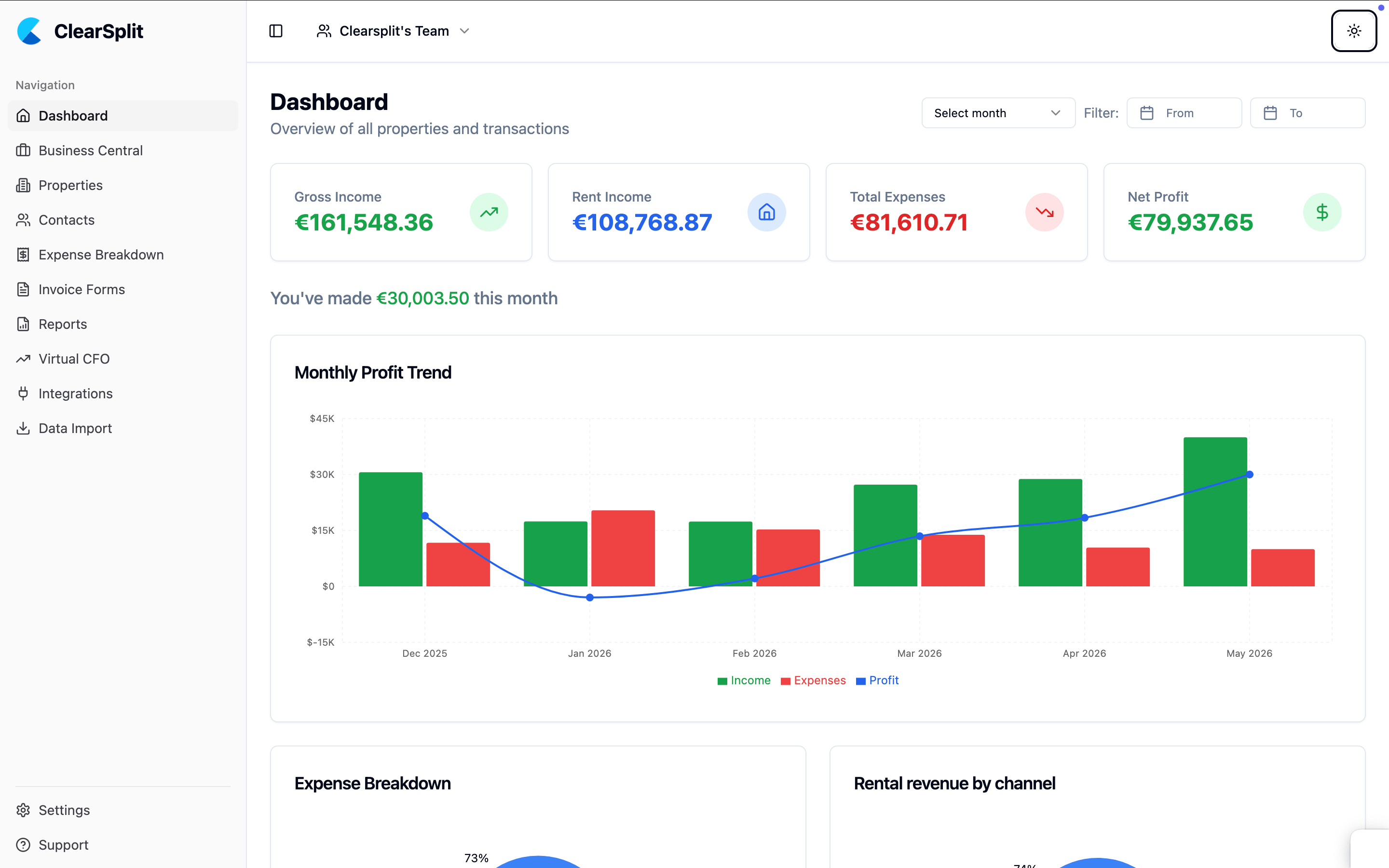Viewport: 1389px width, 868px height.
Task: Click the Gross Income trending-up icon
Action: click(x=489, y=212)
